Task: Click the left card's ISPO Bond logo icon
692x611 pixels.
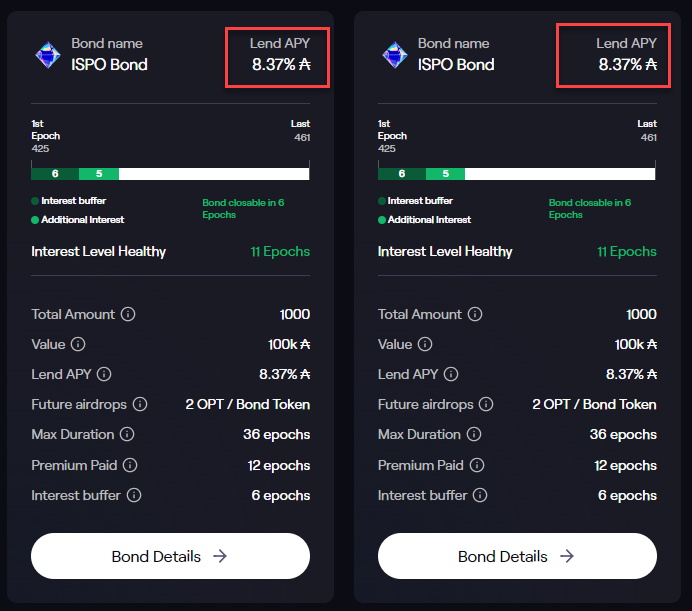Action: (48, 55)
